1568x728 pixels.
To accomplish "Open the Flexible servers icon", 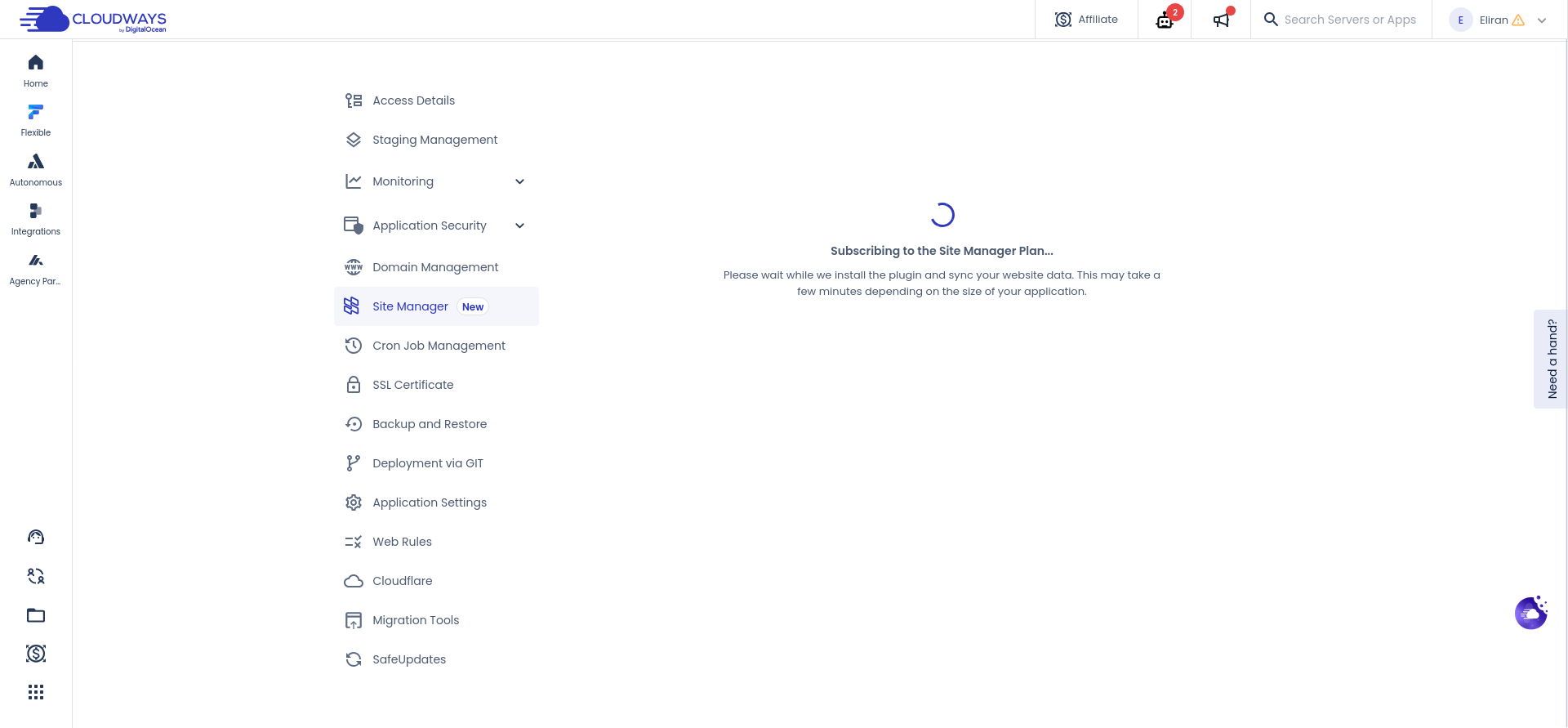I will point(36,112).
